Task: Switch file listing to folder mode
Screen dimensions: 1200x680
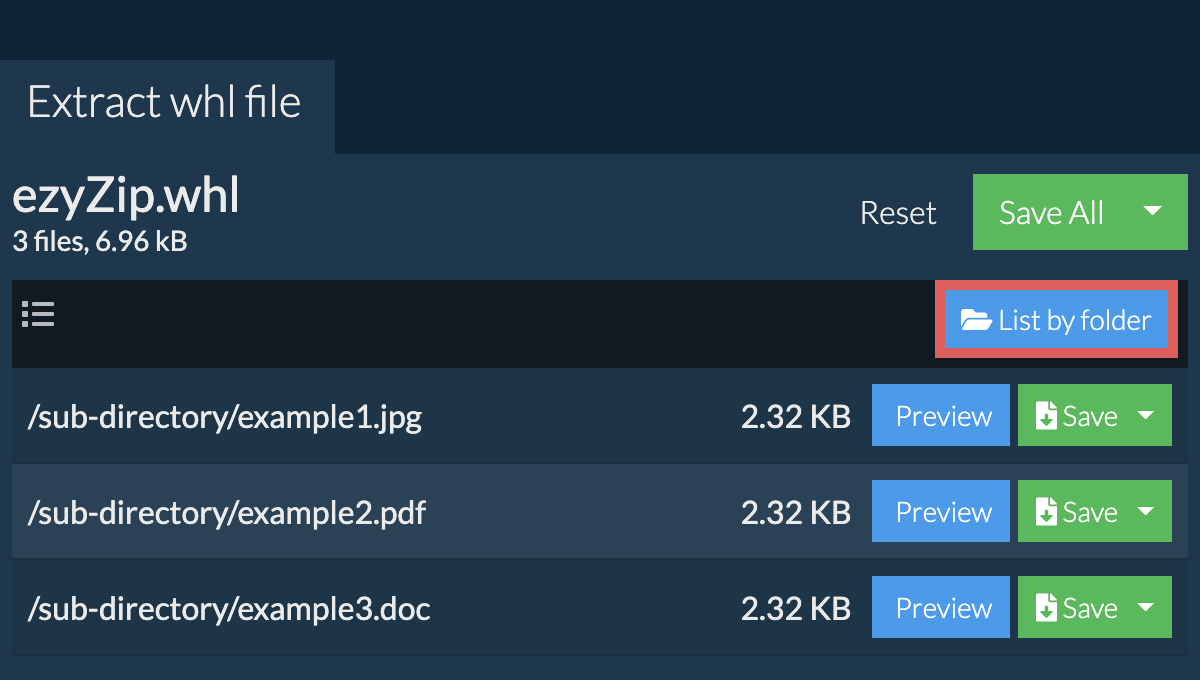Action: 1056,318
